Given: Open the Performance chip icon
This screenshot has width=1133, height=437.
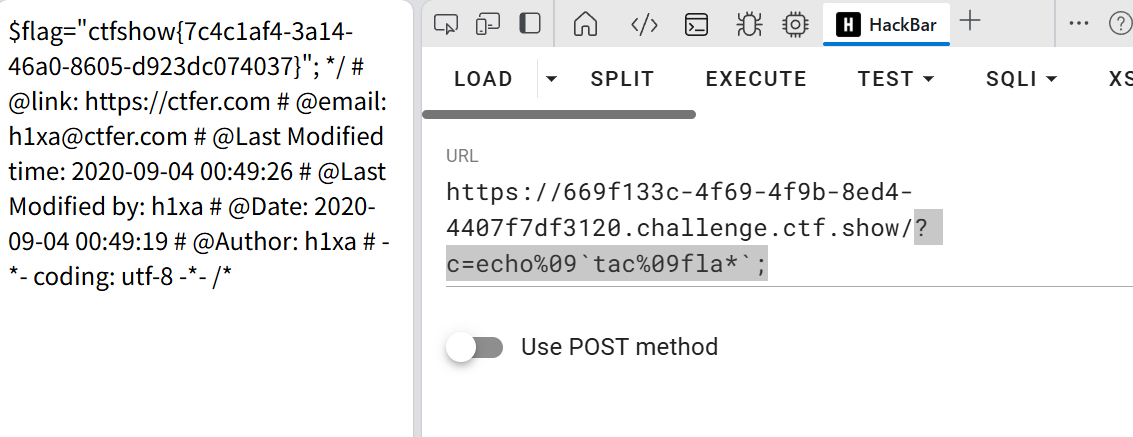Looking at the screenshot, I should [795, 24].
